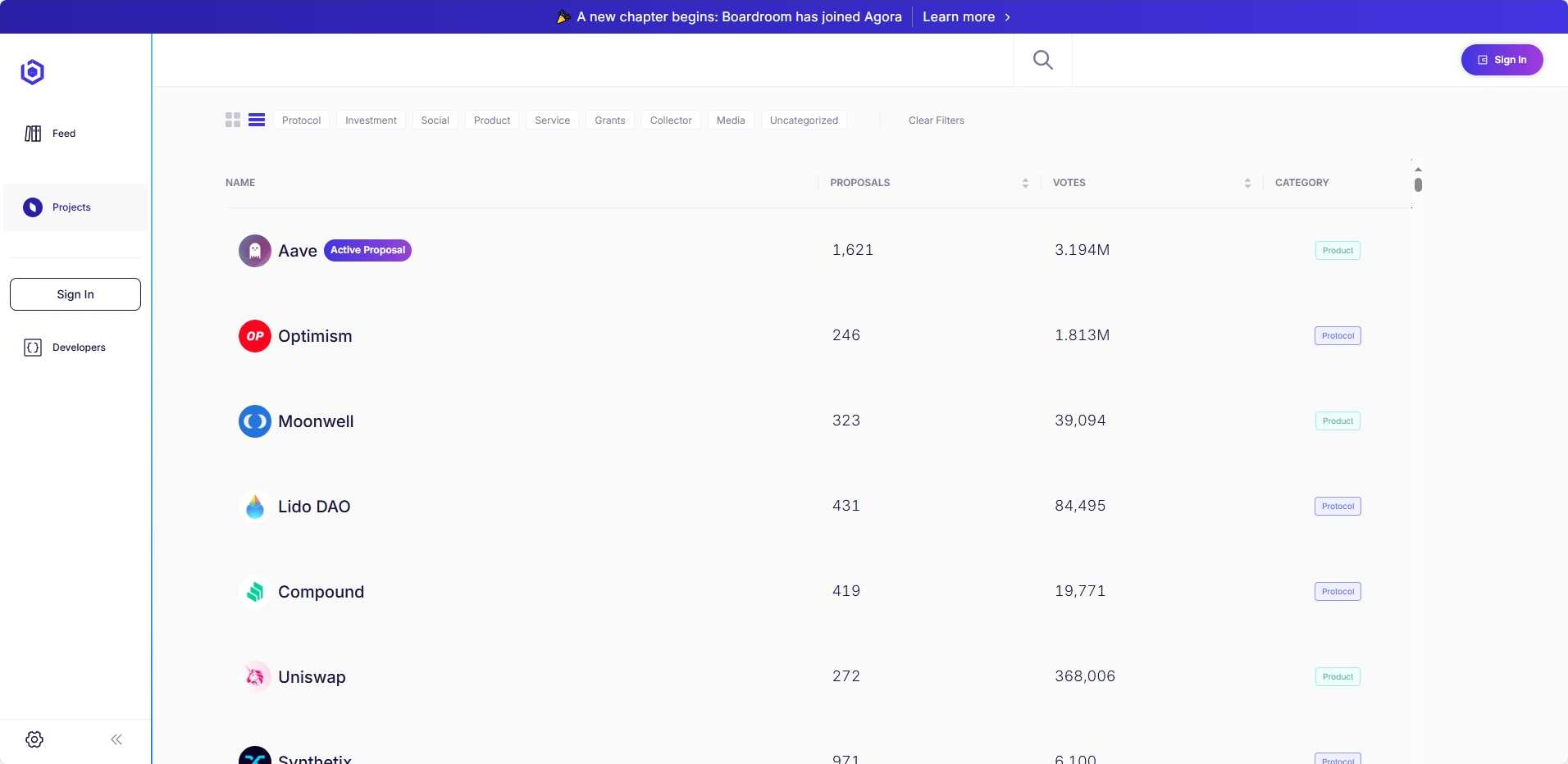The image size is (1568, 764).
Task: Open the search magnifier icon
Action: point(1042,60)
